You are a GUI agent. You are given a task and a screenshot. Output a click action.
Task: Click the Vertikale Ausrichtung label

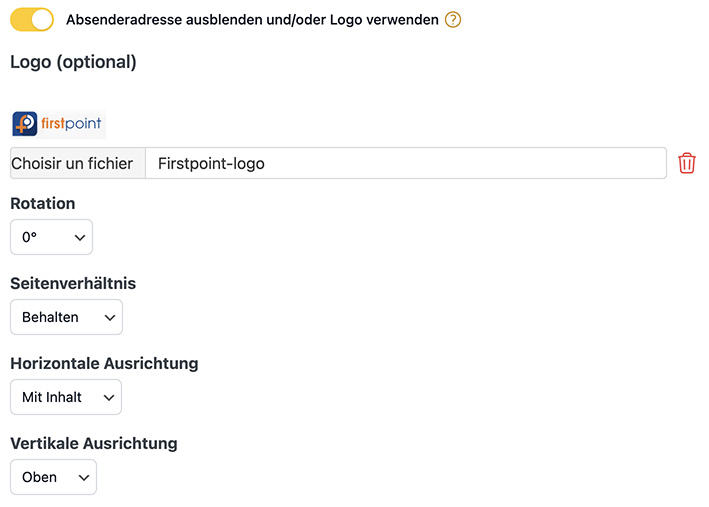tap(94, 444)
